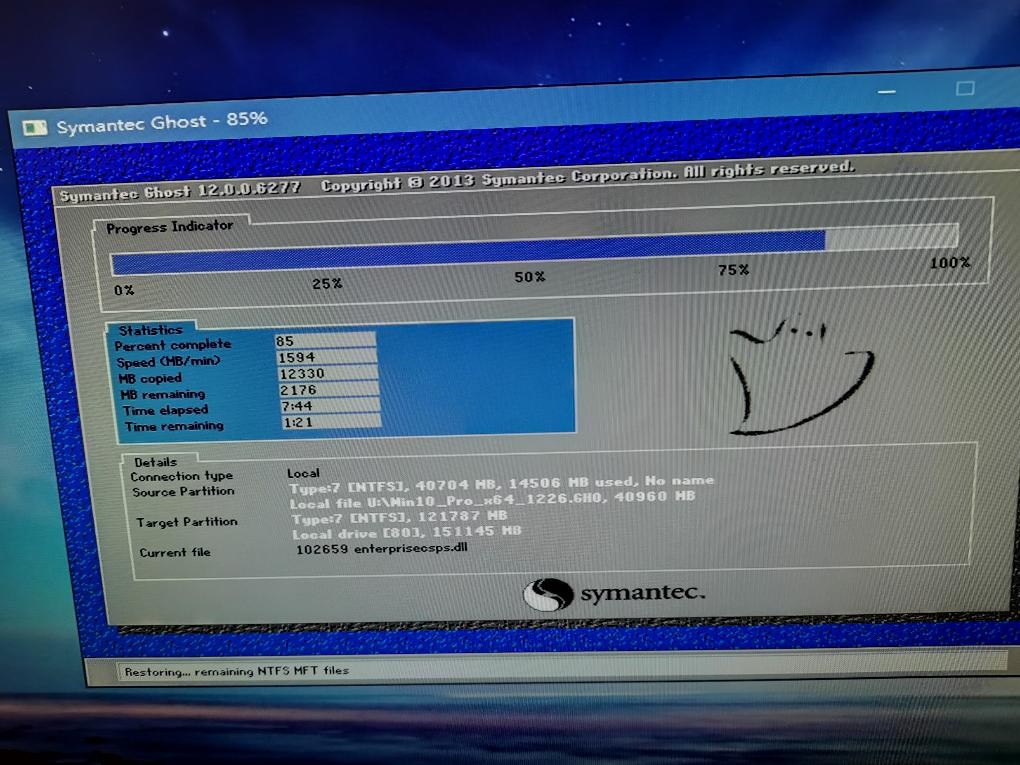Click the blue progress indicator bar
Image resolution: width=1020 pixels, height=765 pixels.
pyautogui.click(x=468, y=252)
